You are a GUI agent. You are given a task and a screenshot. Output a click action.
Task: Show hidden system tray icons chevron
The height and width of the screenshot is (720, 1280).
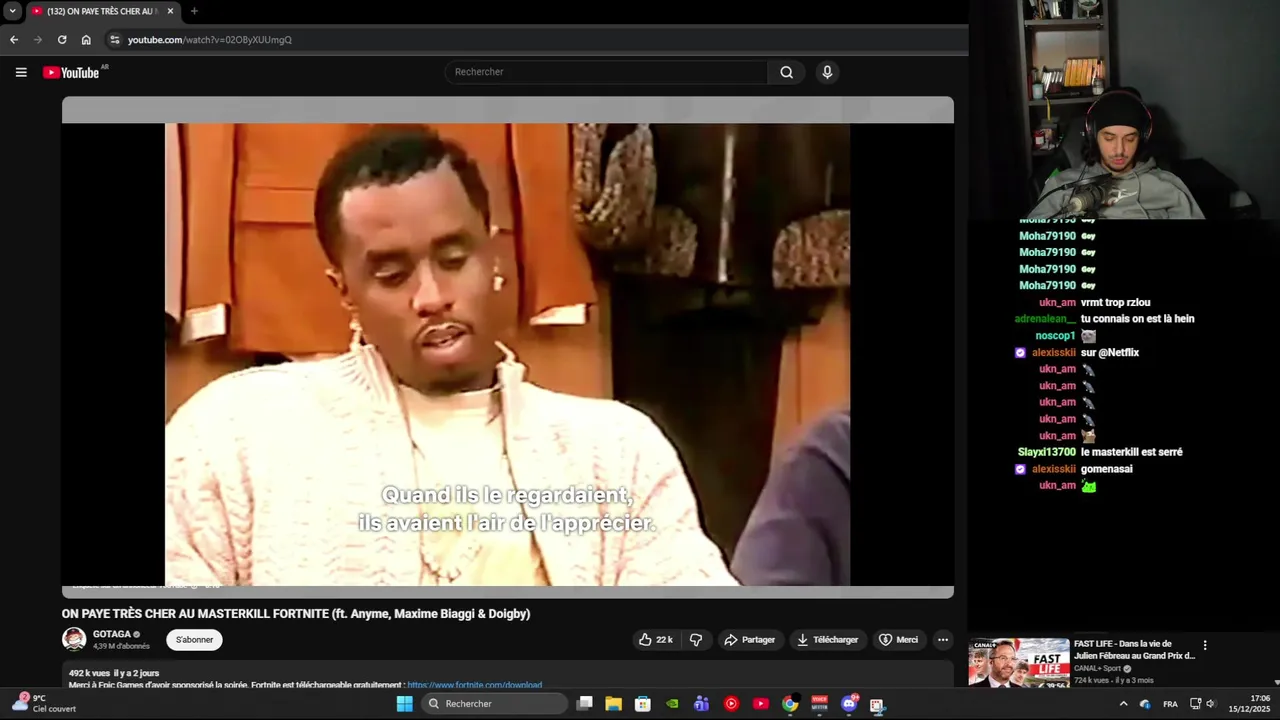click(x=1123, y=704)
